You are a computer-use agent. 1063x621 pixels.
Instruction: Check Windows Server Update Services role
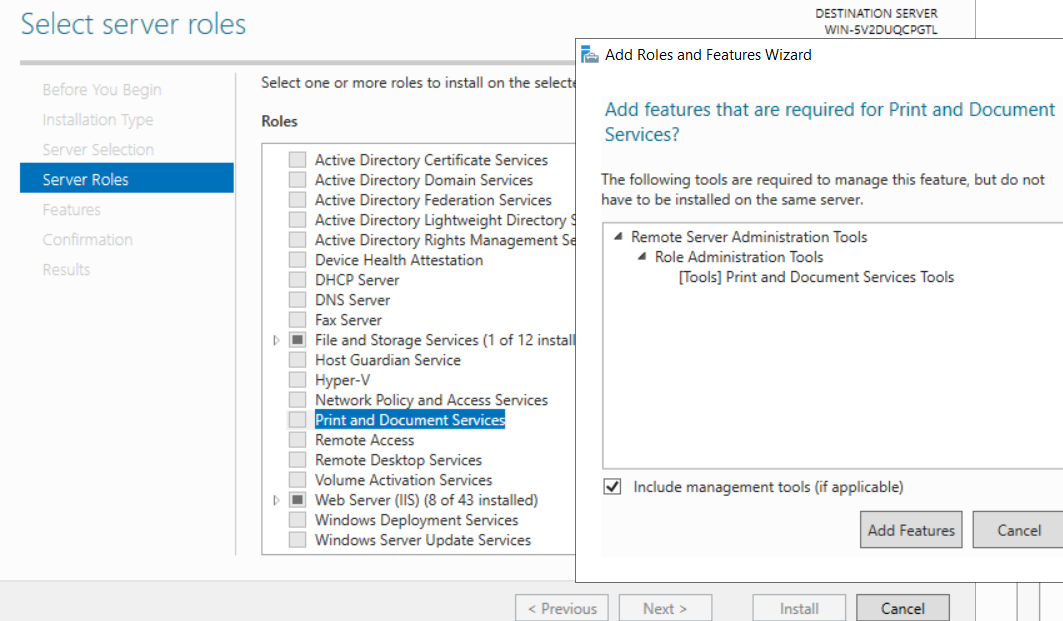pyautogui.click(x=297, y=540)
